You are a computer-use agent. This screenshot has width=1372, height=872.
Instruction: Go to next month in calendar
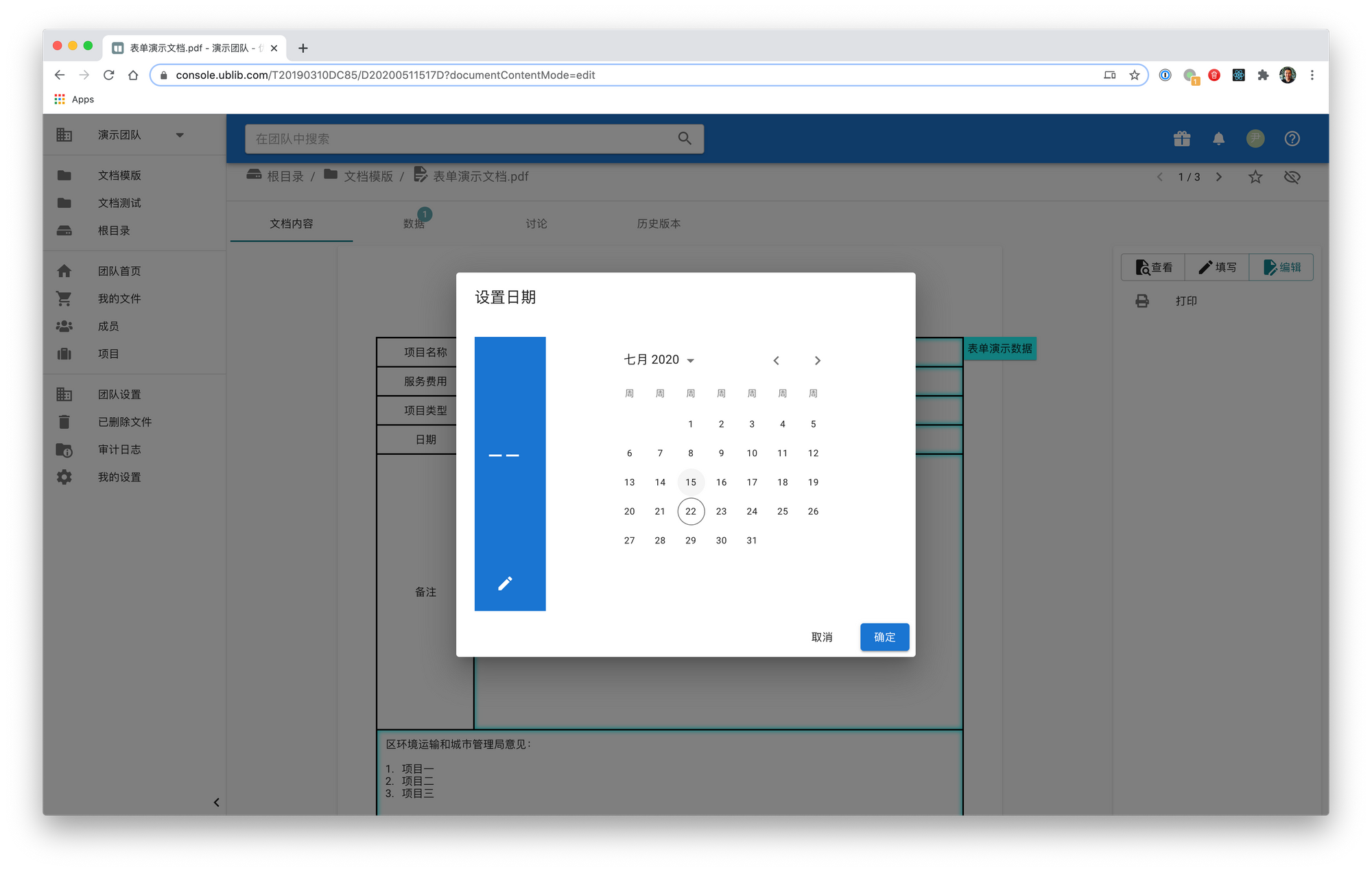click(817, 361)
